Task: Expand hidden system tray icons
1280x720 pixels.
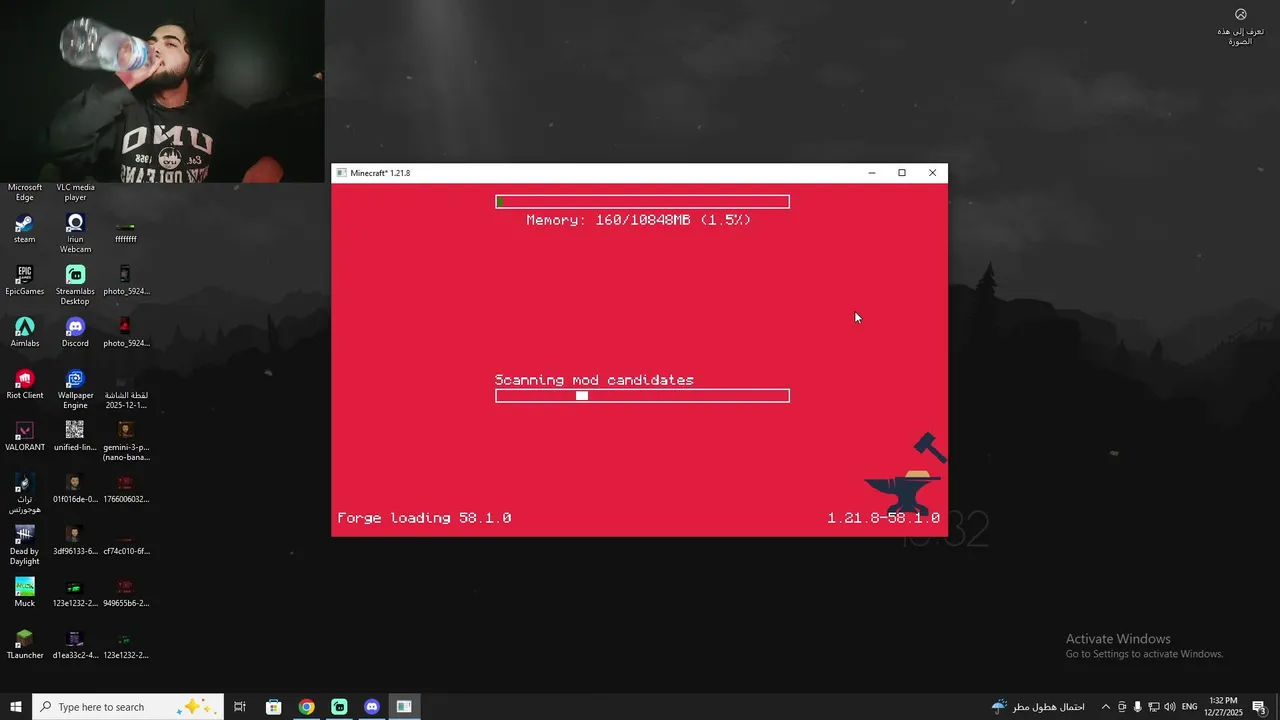Action: coord(1105,707)
